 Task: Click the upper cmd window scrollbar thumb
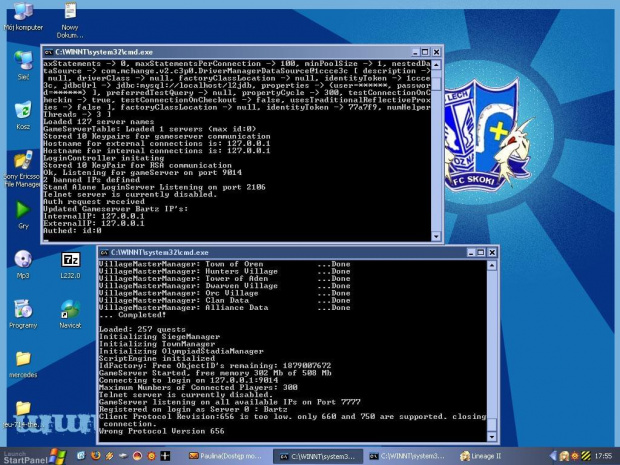[436, 83]
